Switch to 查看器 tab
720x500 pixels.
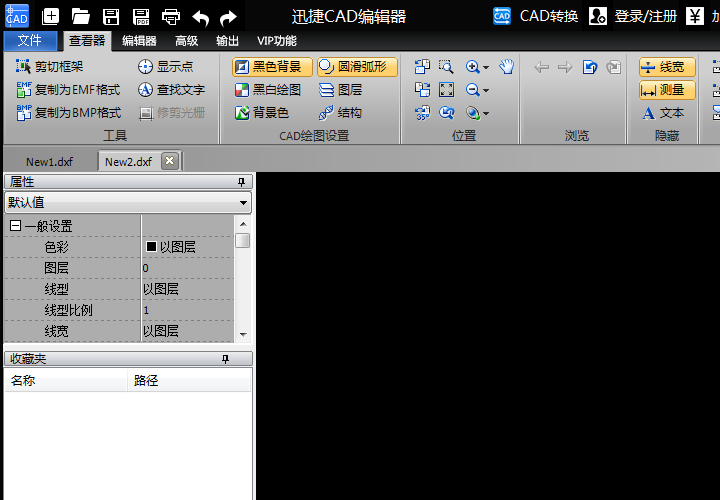click(x=87, y=41)
